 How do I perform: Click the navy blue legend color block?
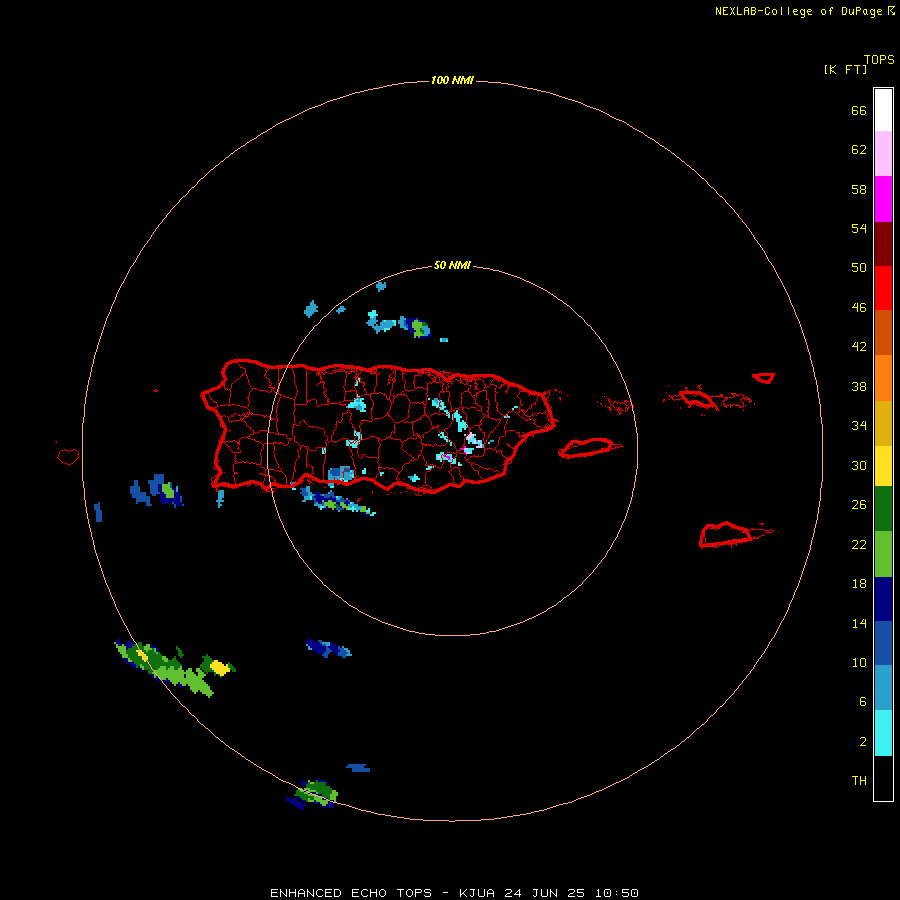click(x=883, y=599)
